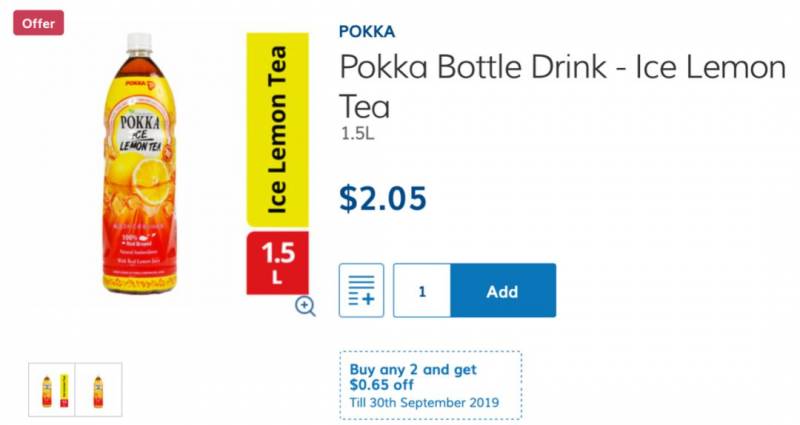Click the Till 30th September 2019 expiry text
The image size is (800, 425).
pos(424,402)
